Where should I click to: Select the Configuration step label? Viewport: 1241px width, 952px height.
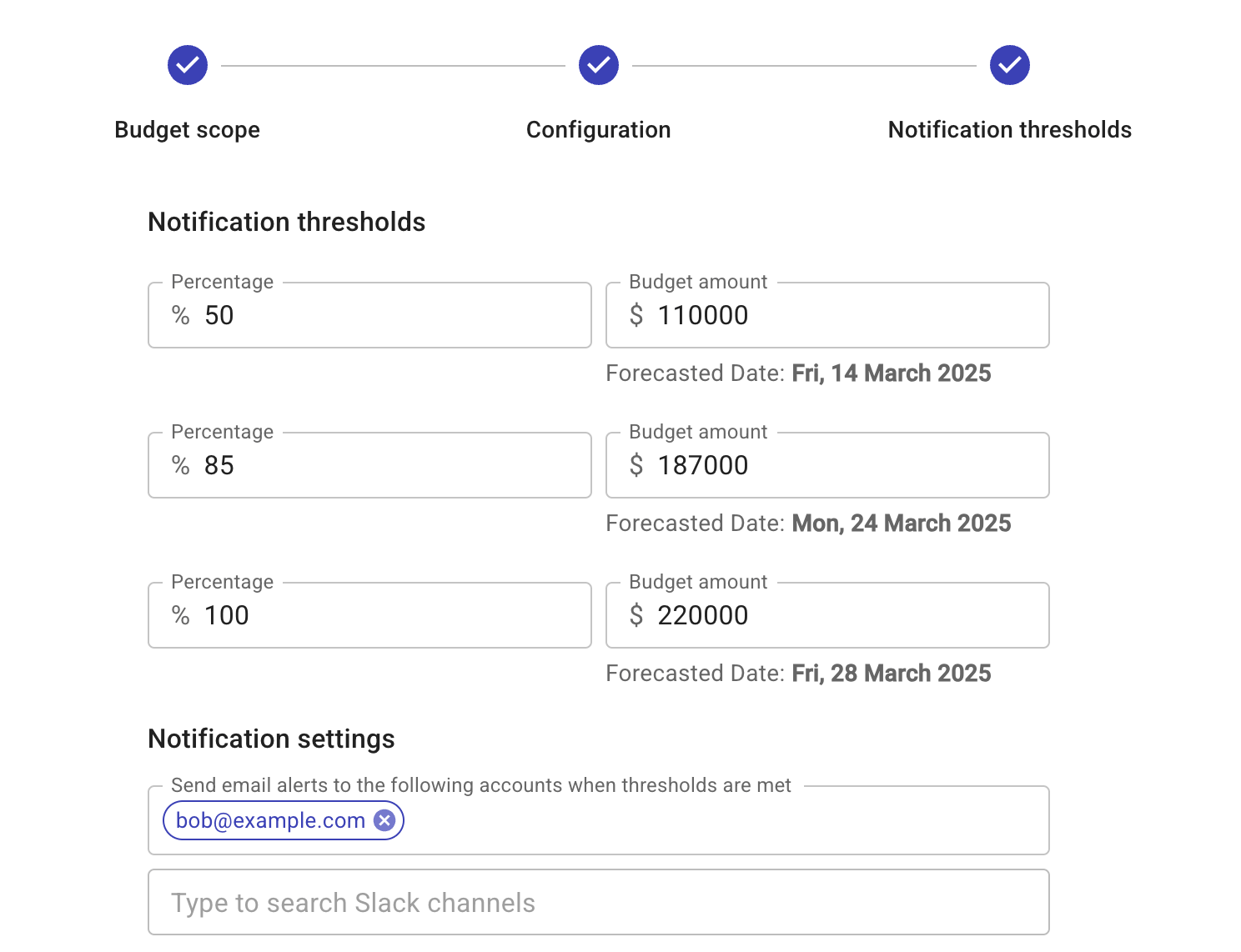pos(598,129)
